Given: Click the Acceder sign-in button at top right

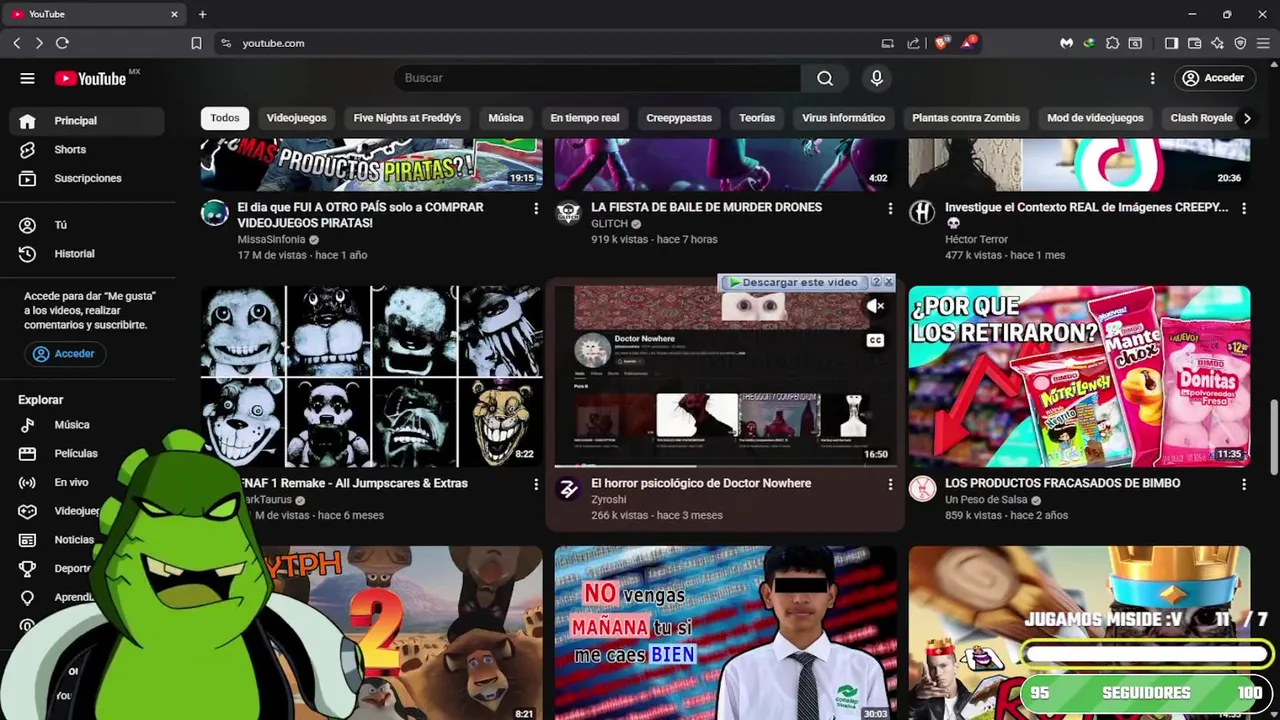Looking at the screenshot, I should [1213, 78].
